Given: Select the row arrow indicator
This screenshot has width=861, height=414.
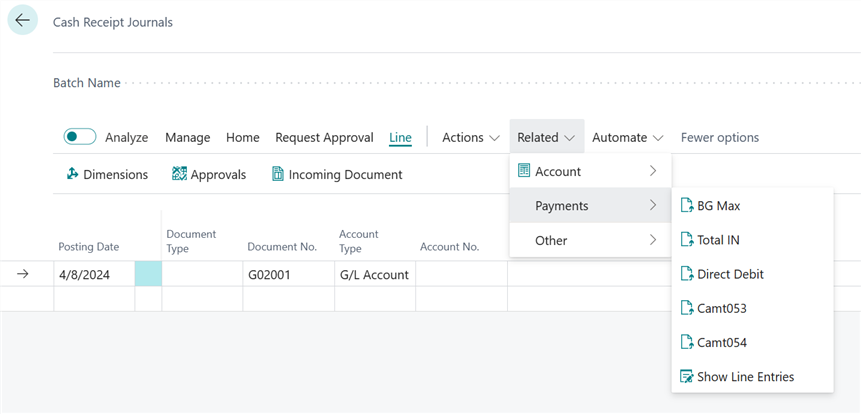Looking at the screenshot, I should [x=23, y=274].
